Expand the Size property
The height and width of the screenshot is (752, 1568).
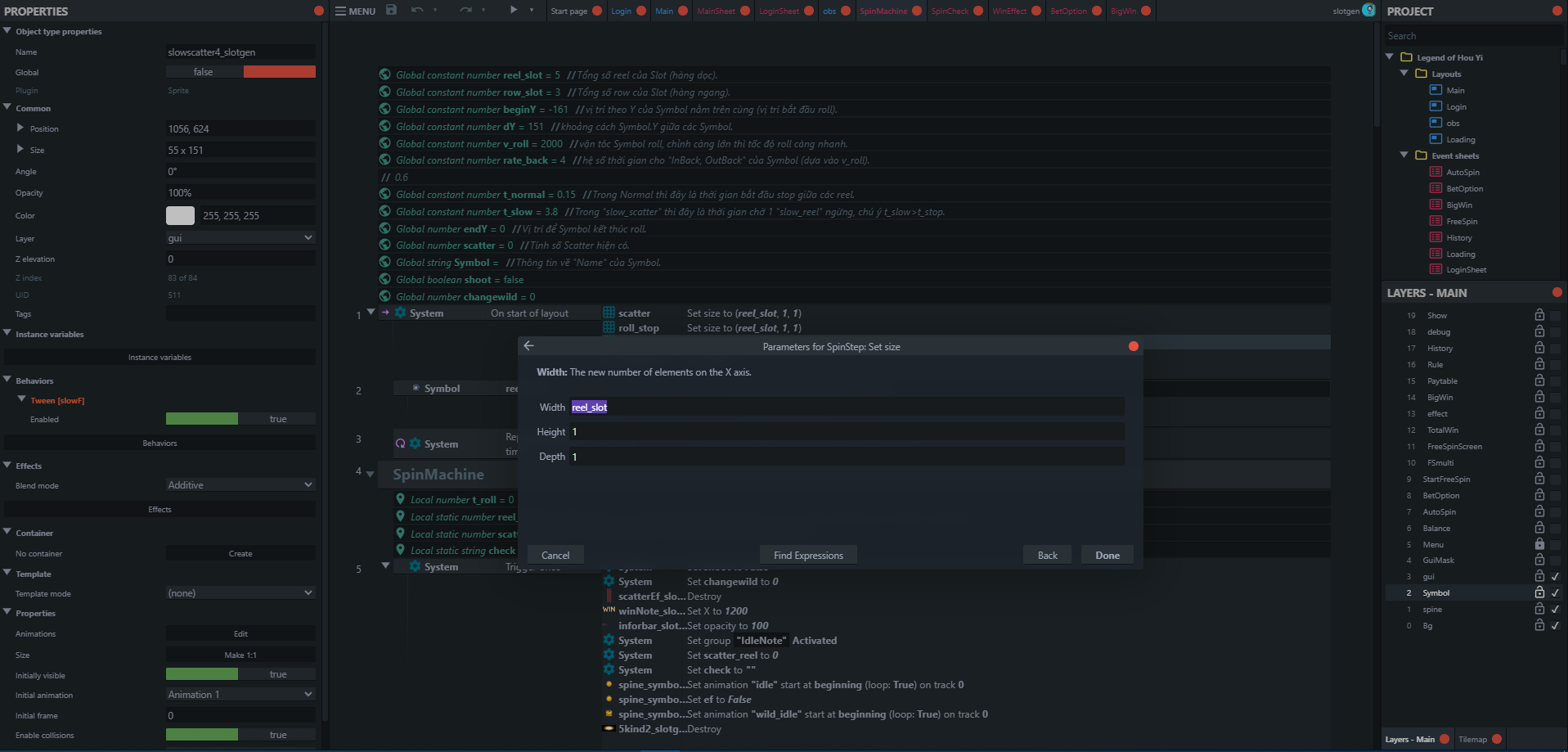(20, 149)
